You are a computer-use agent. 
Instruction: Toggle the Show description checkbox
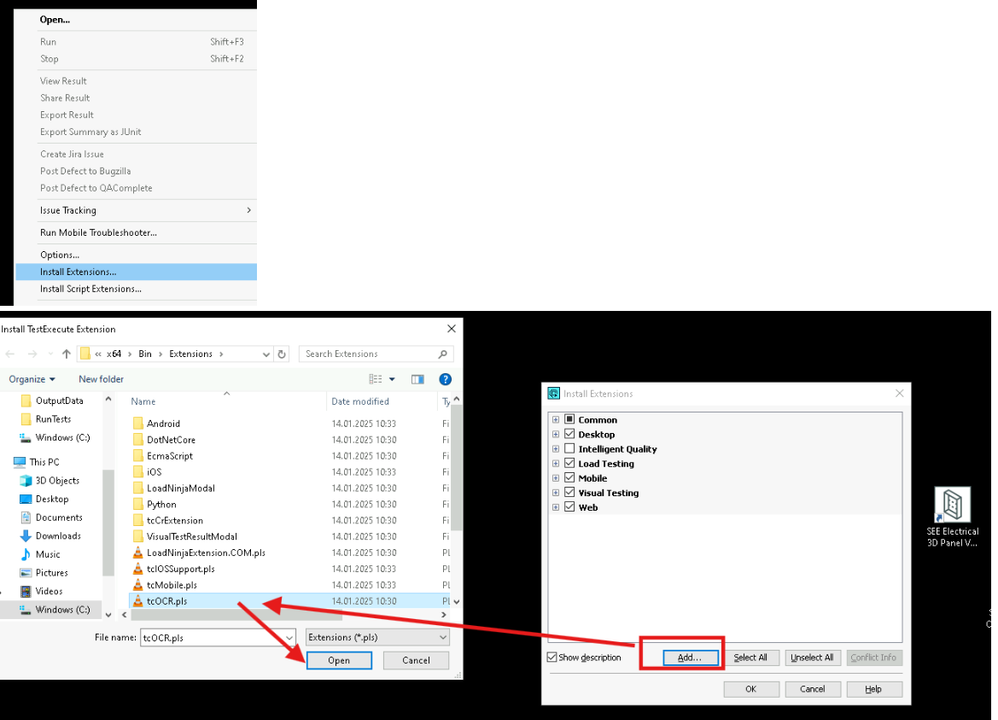point(552,658)
